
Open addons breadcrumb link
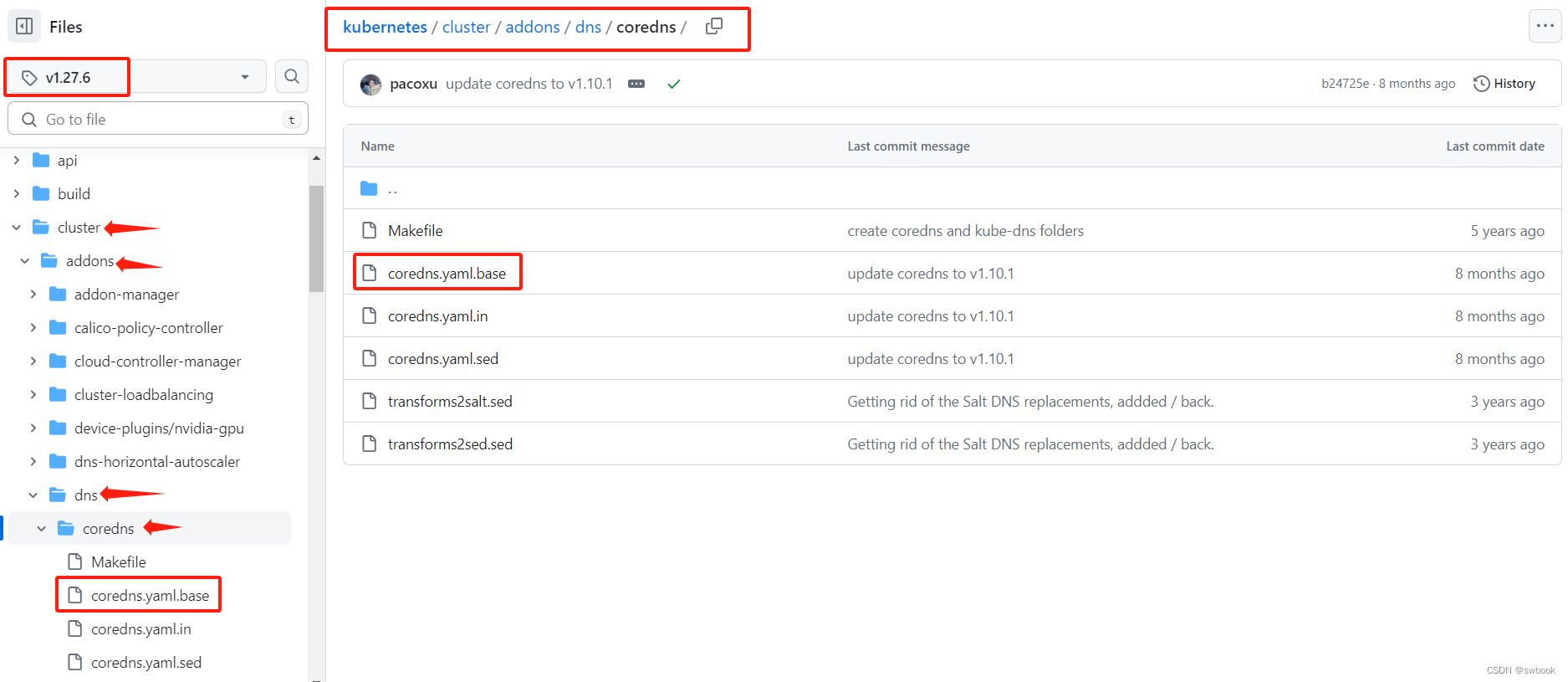click(533, 27)
